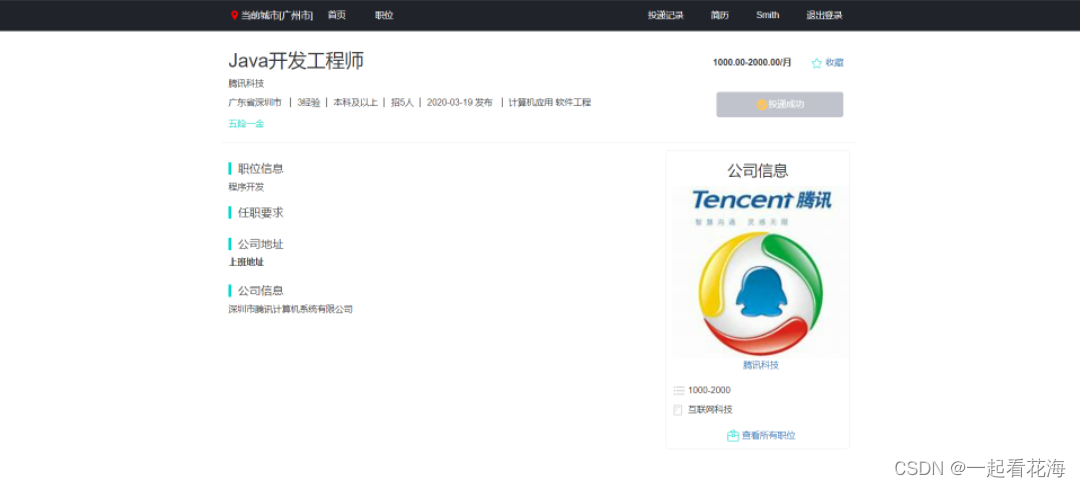Click the star favorite icon
Image resolution: width=1081 pixels, height=487 pixels.
pyautogui.click(x=817, y=63)
